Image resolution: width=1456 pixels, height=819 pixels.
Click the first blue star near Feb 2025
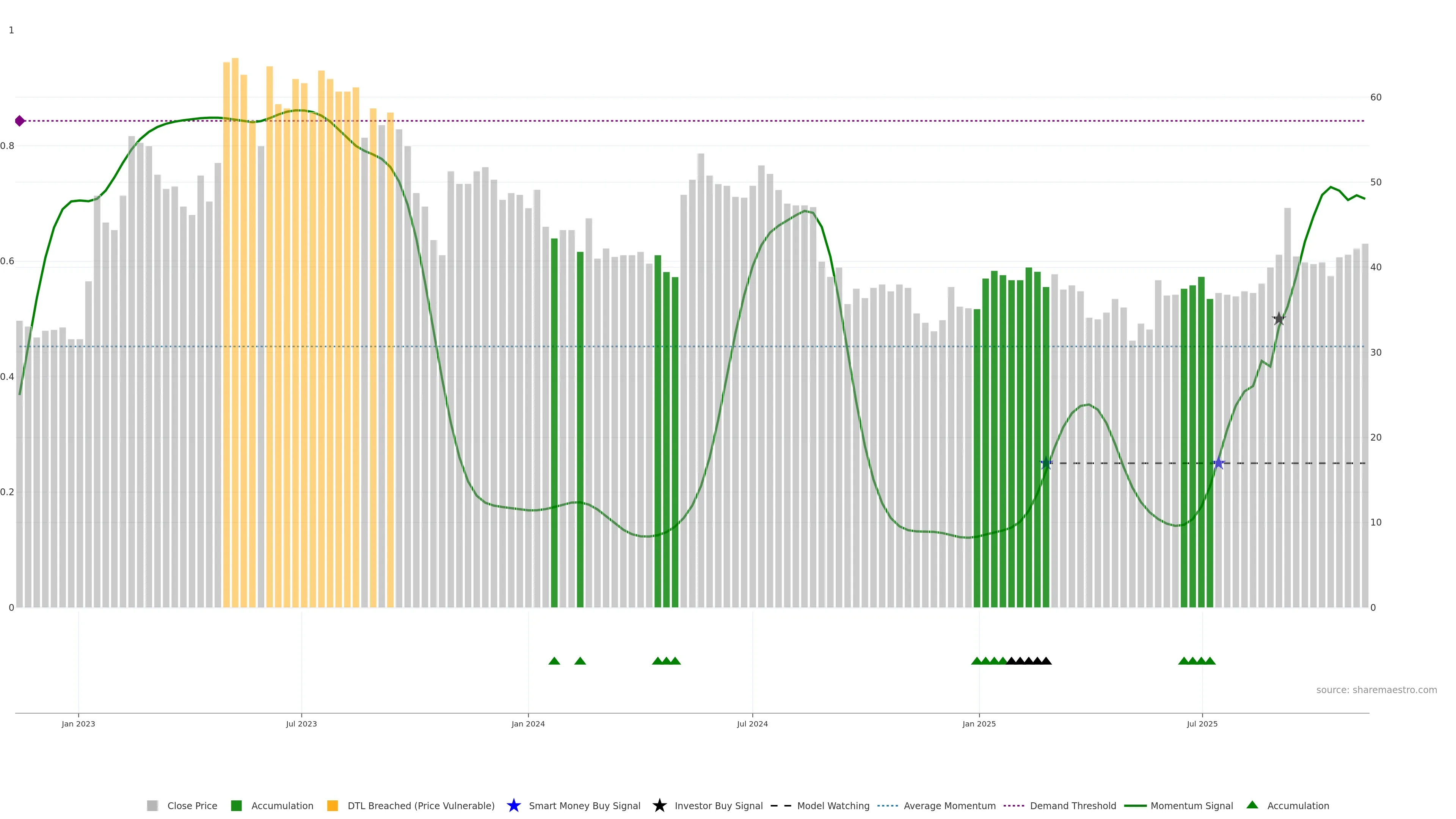point(1046,463)
